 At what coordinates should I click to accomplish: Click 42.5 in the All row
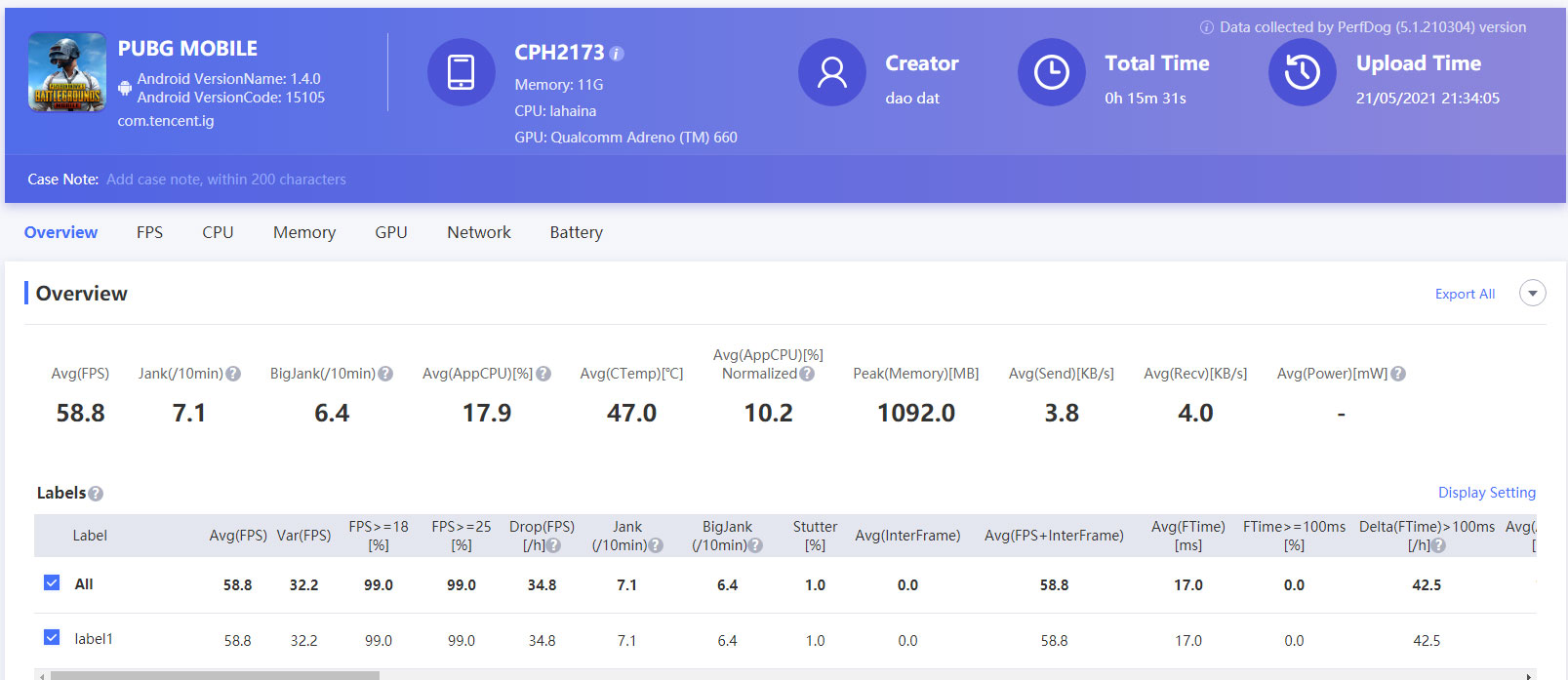tap(1427, 585)
